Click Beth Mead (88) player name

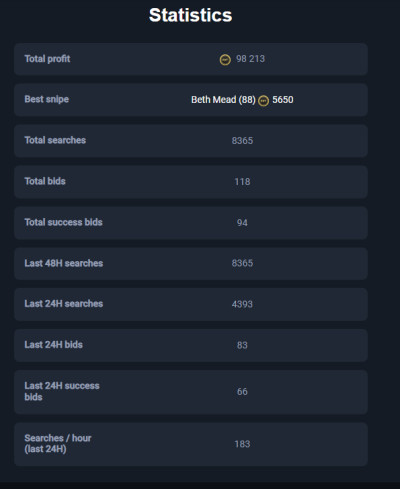[223, 100]
